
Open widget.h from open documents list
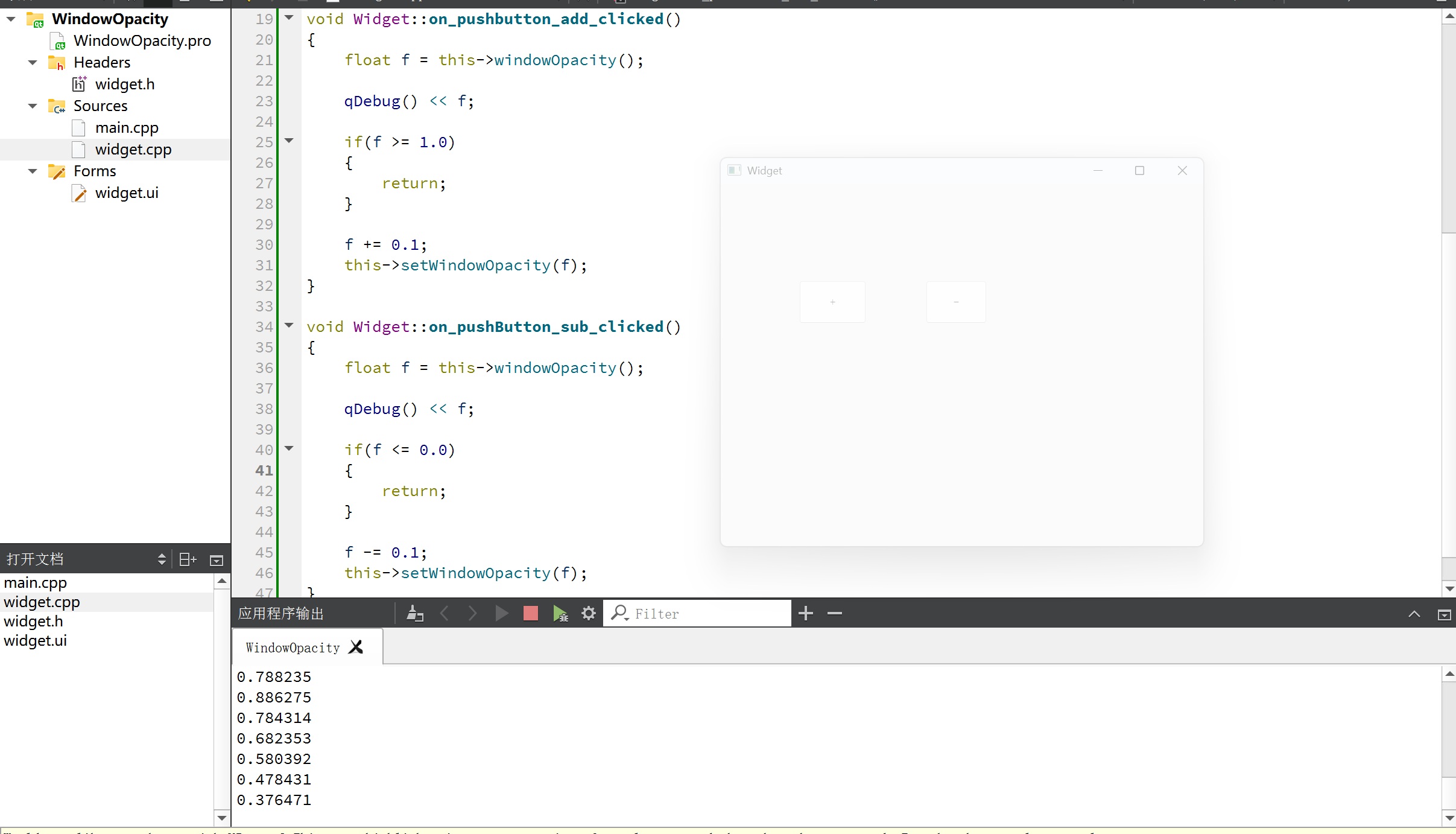(33, 621)
